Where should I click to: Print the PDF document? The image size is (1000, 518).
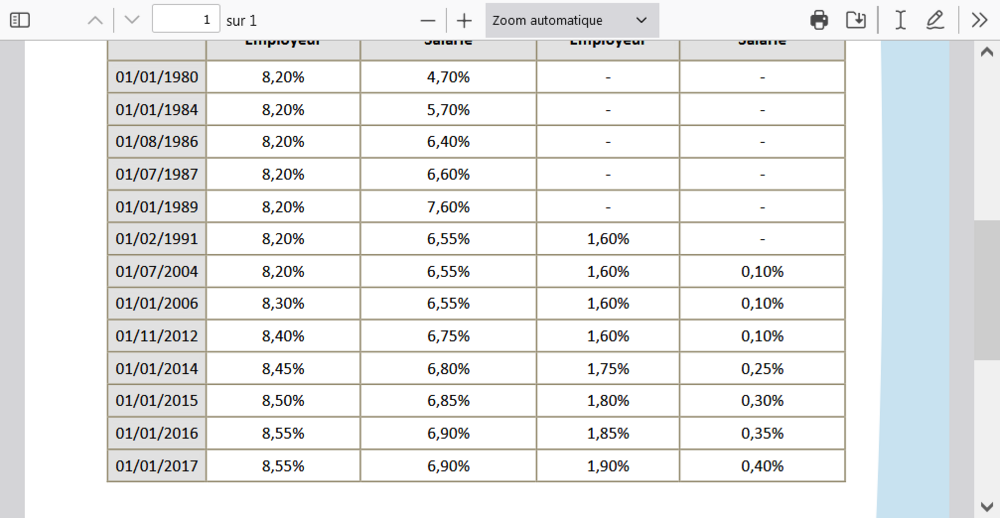click(x=819, y=20)
